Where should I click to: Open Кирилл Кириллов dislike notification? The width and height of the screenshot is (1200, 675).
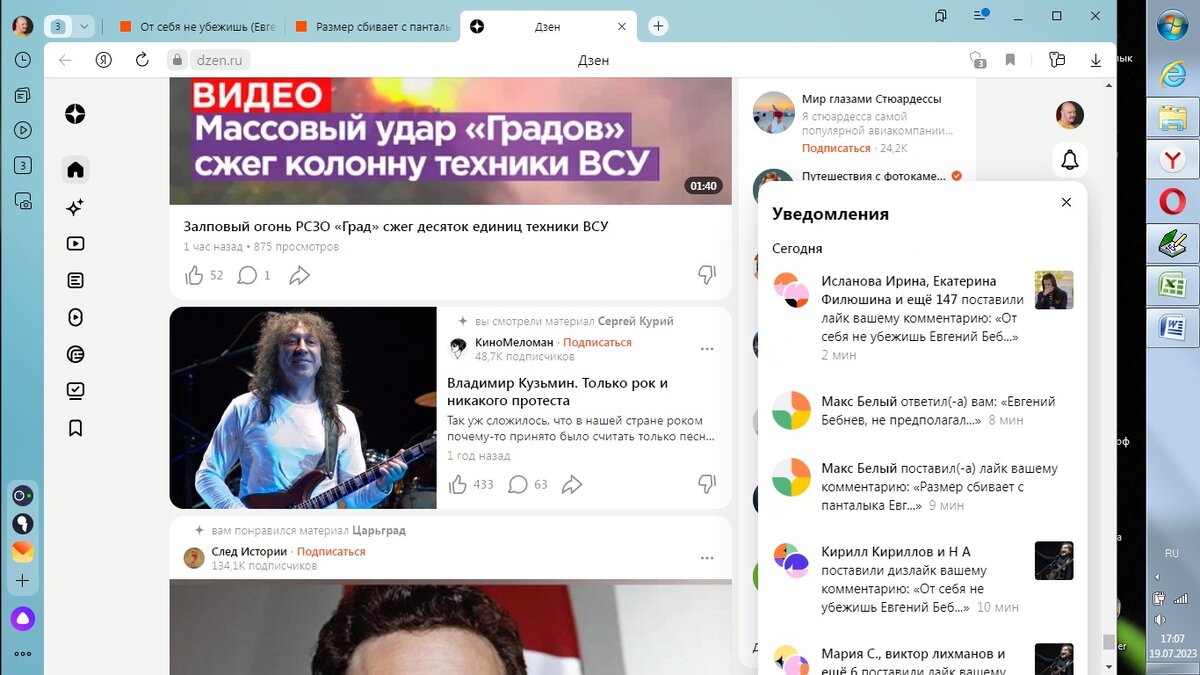[x=923, y=579]
